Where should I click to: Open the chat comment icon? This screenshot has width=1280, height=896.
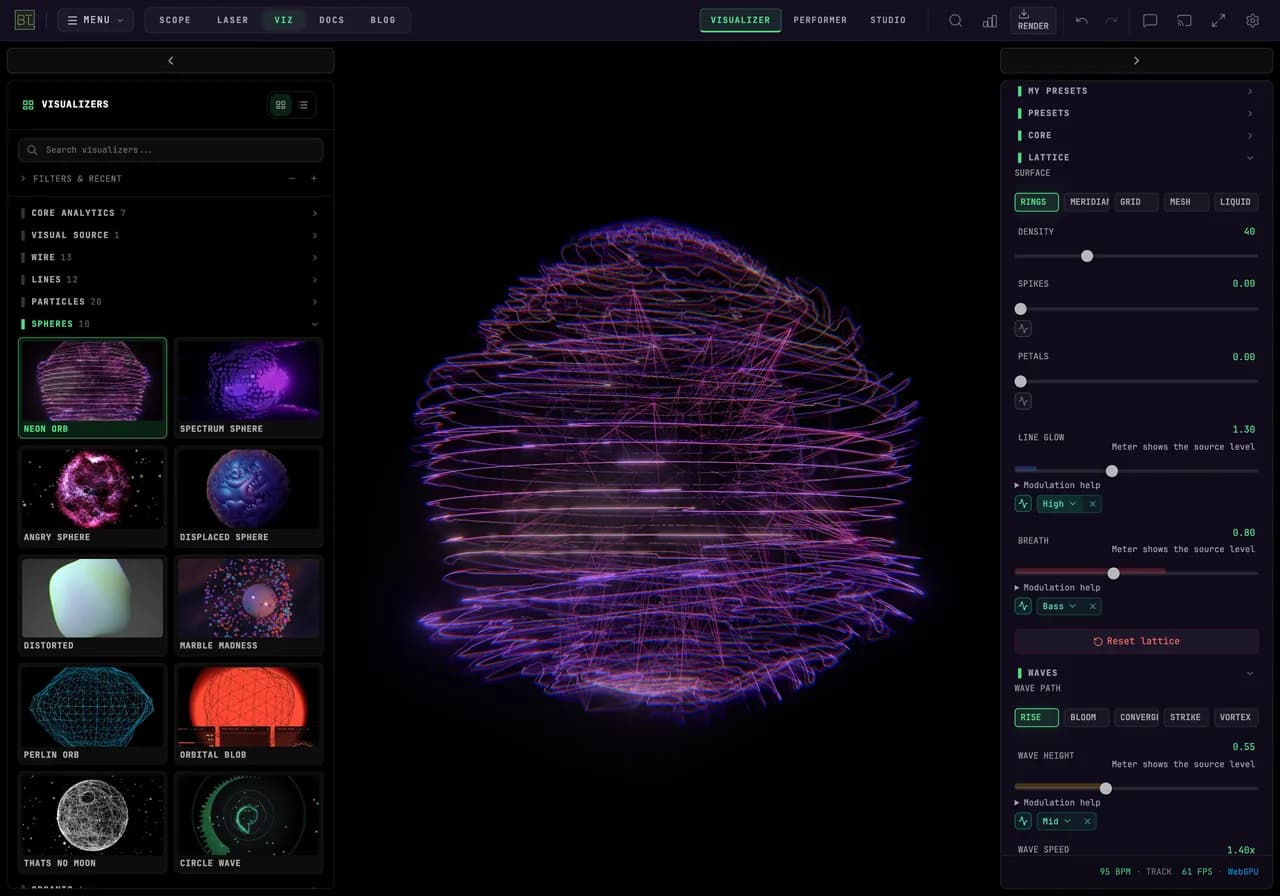(1150, 20)
